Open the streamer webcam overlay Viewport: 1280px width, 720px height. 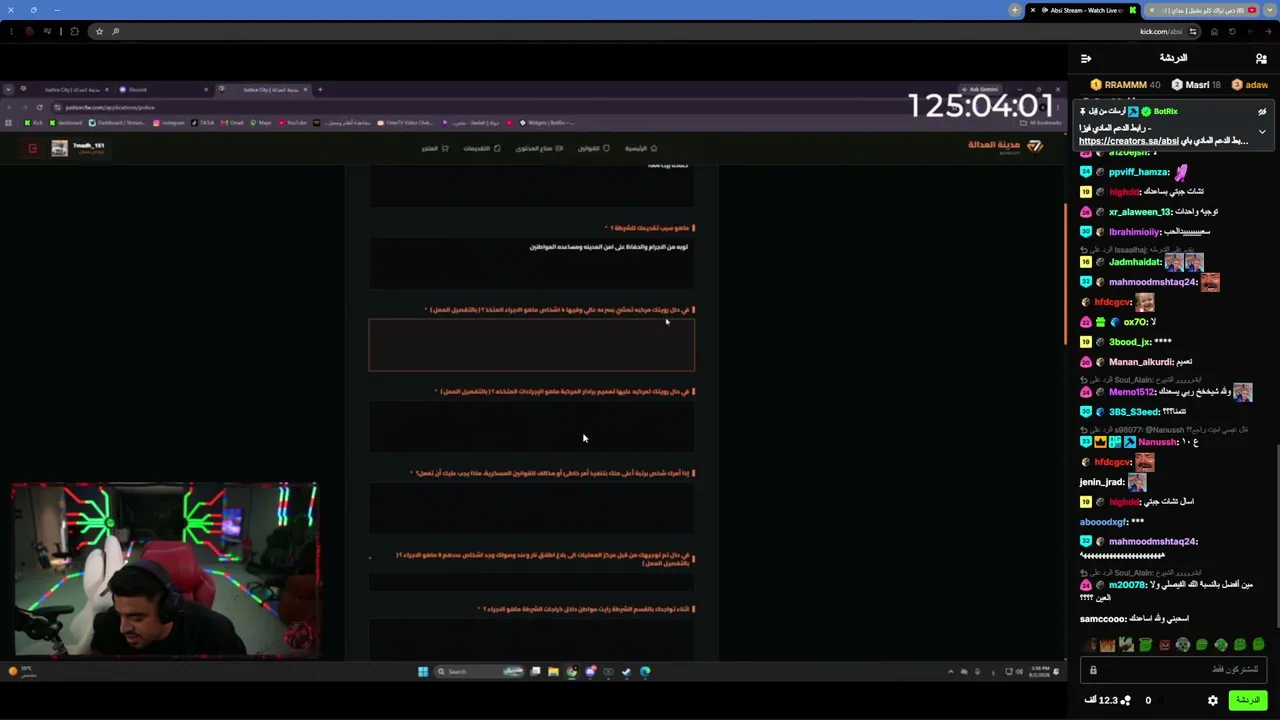coord(166,570)
